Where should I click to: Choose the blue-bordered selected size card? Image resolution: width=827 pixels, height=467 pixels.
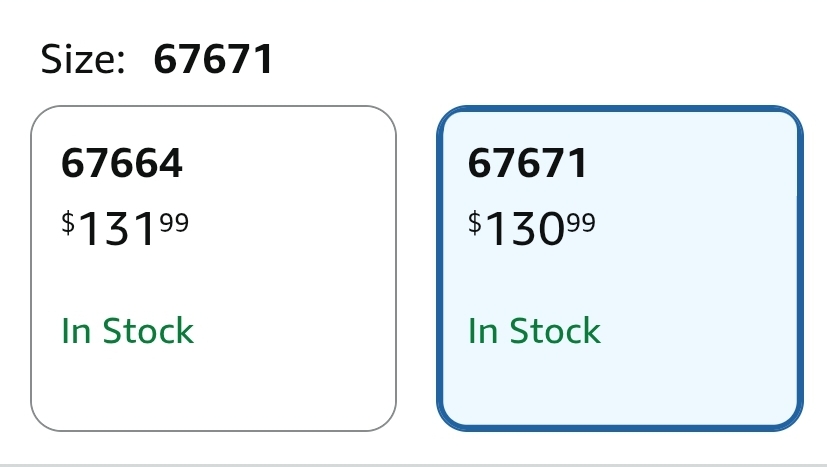pyautogui.click(x=620, y=268)
